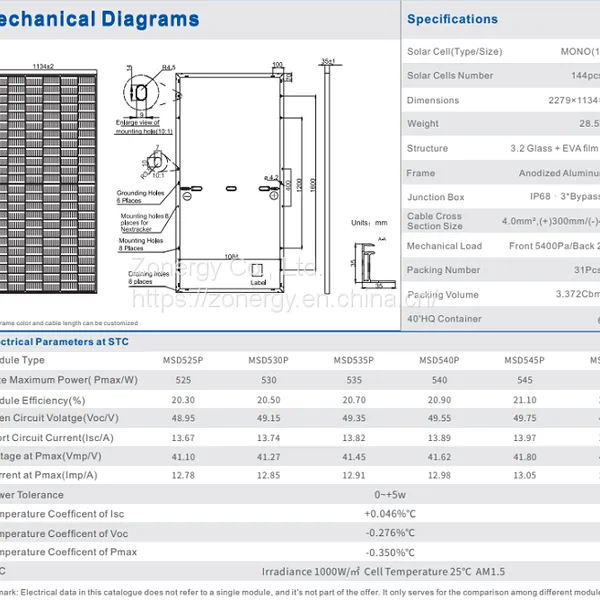The width and height of the screenshot is (600, 600).
Task: Click the solar panel front view image
Action: point(48,182)
